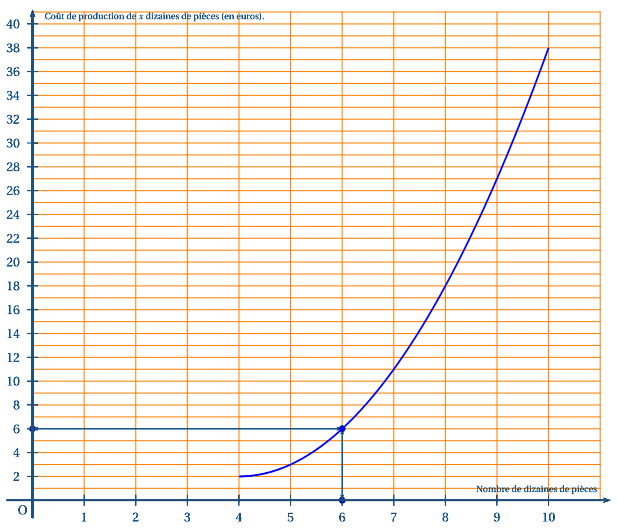The width and height of the screenshot is (617, 528).
Task: Select the curve's upper endpoint at x = 10
Action: [548, 48]
